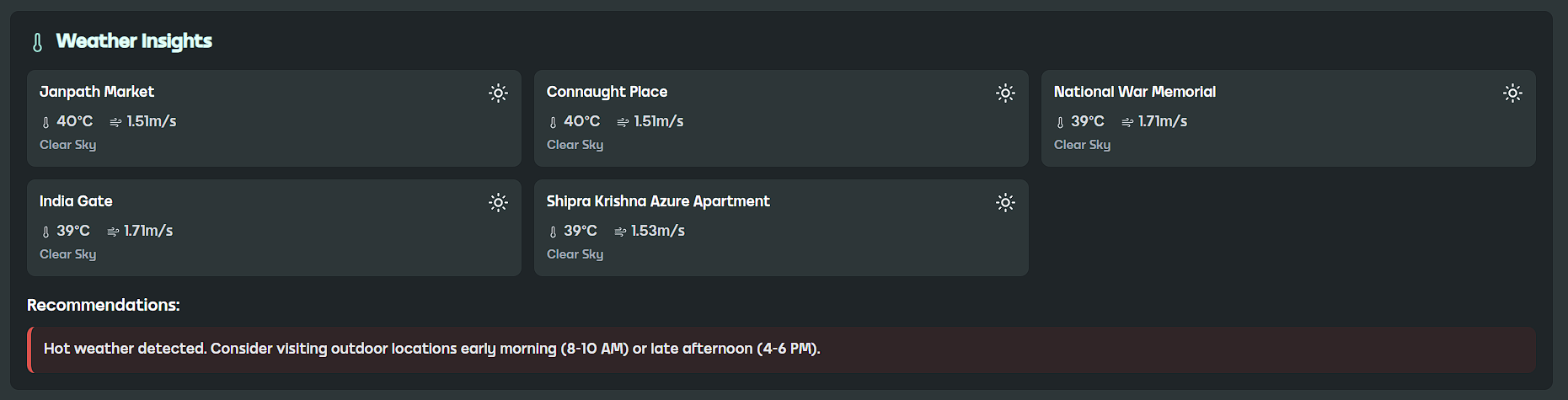1568x400 pixels.
Task: Select the Janpath Market location title
Action: (97, 92)
